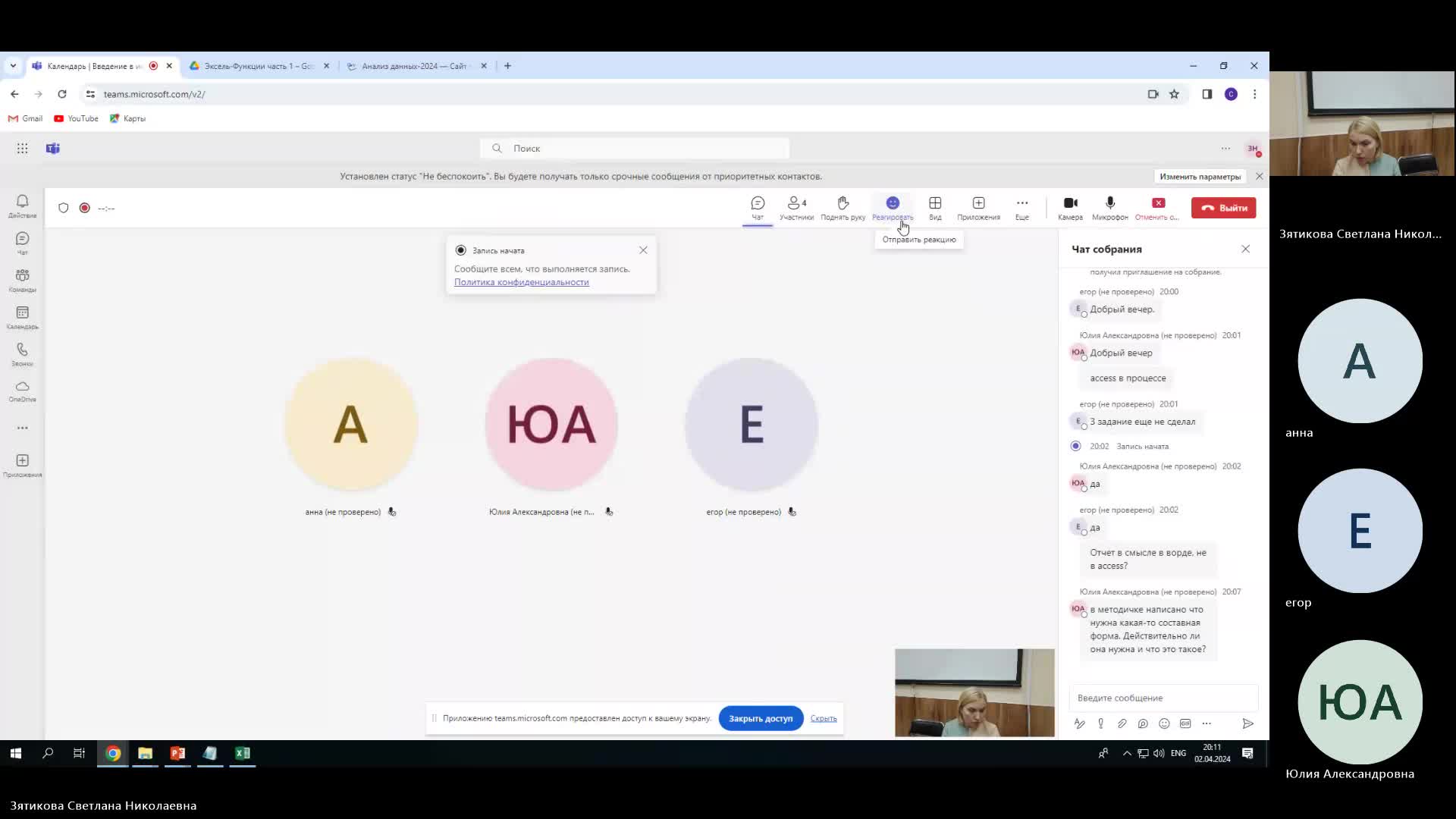Image resolution: width=1456 pixels, height=819 pixels.
Task: Raise hand in the meeting
Action: [843, 208]
